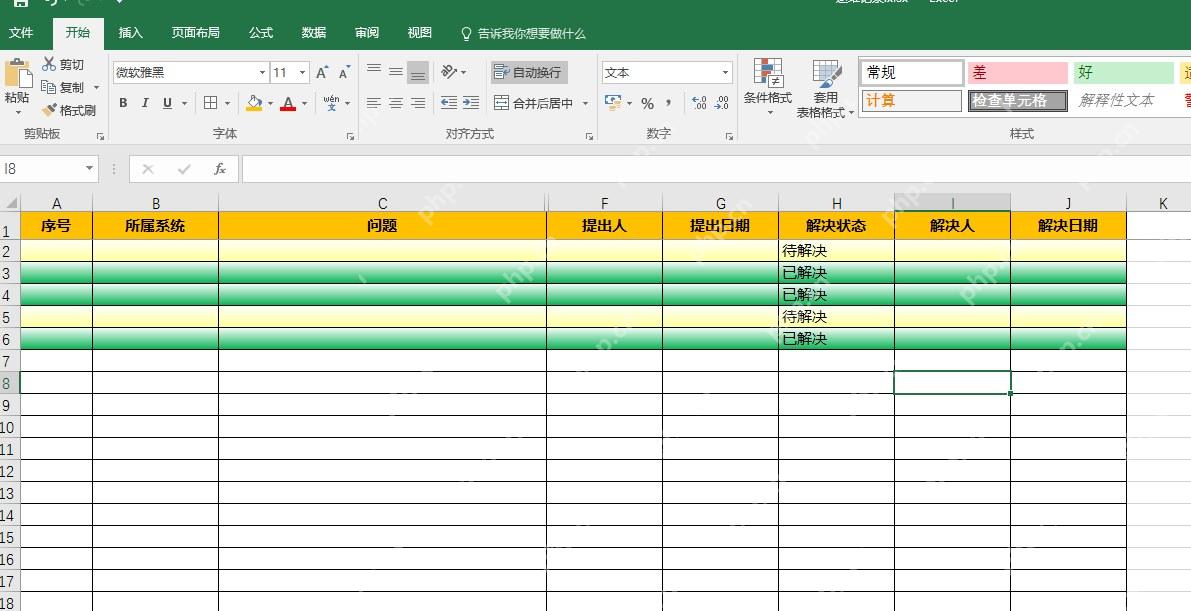Screen dimensions: 1191x611
Task: Toggle underline formatting
Action: [x=167, y=103]
